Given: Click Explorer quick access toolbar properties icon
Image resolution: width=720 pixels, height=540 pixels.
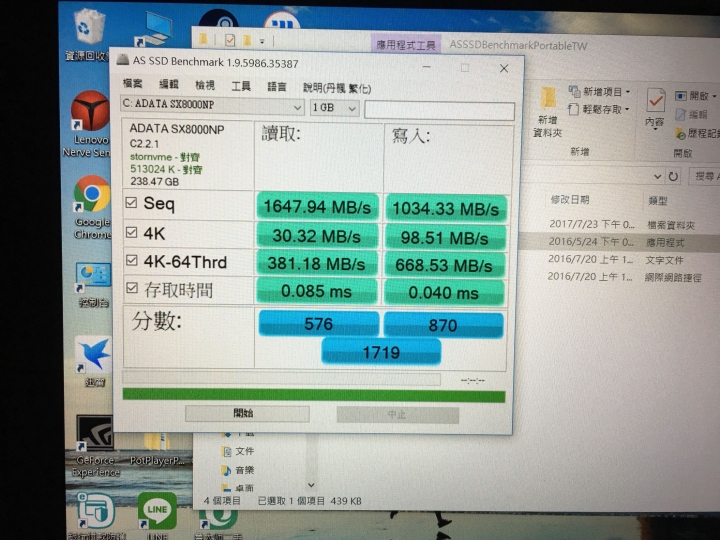Looking at the screenshot, I should 230,40.
